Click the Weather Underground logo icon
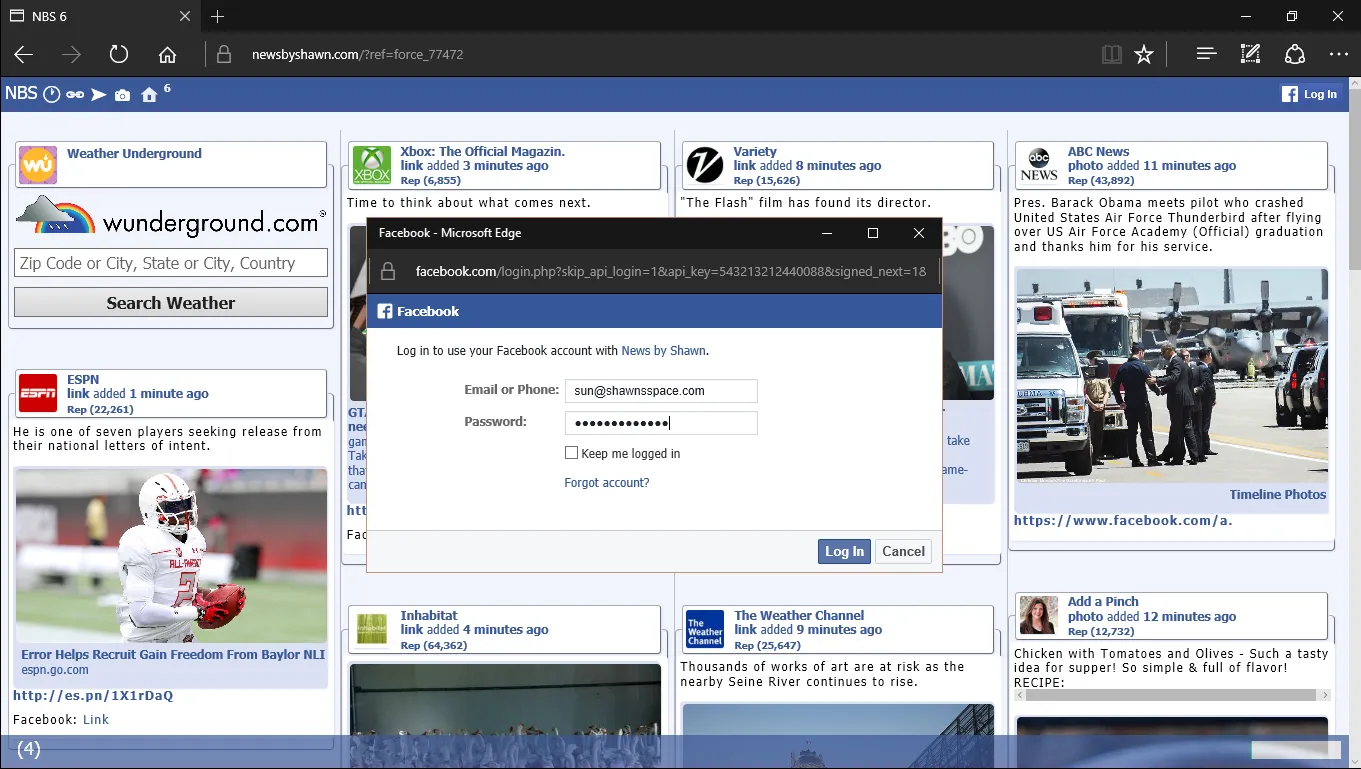The height and width of the screenshot is (769, 1361). 38,164
